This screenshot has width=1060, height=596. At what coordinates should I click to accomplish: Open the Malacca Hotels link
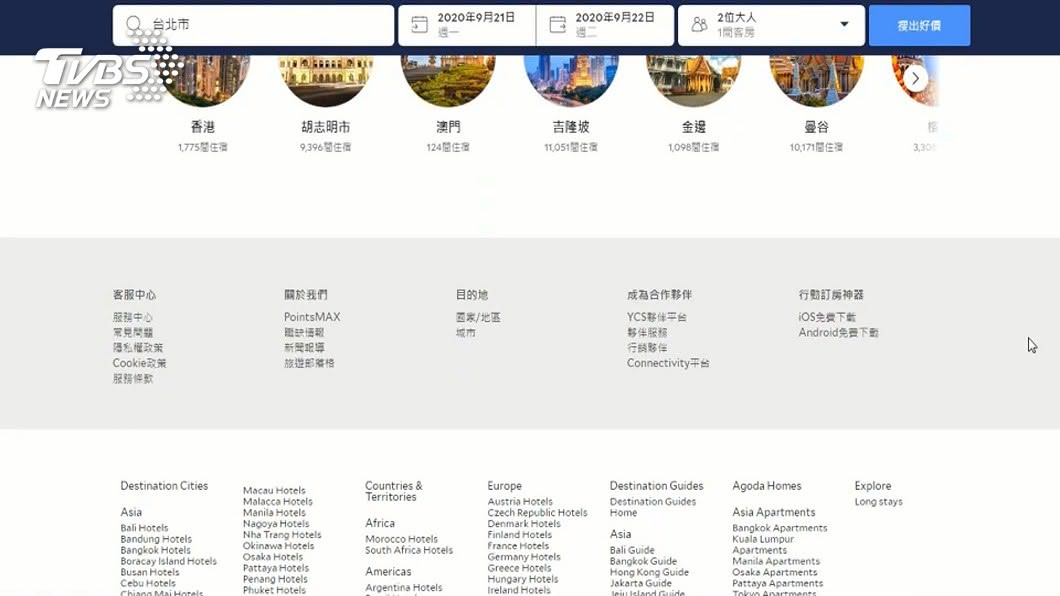tap(278, 501)
